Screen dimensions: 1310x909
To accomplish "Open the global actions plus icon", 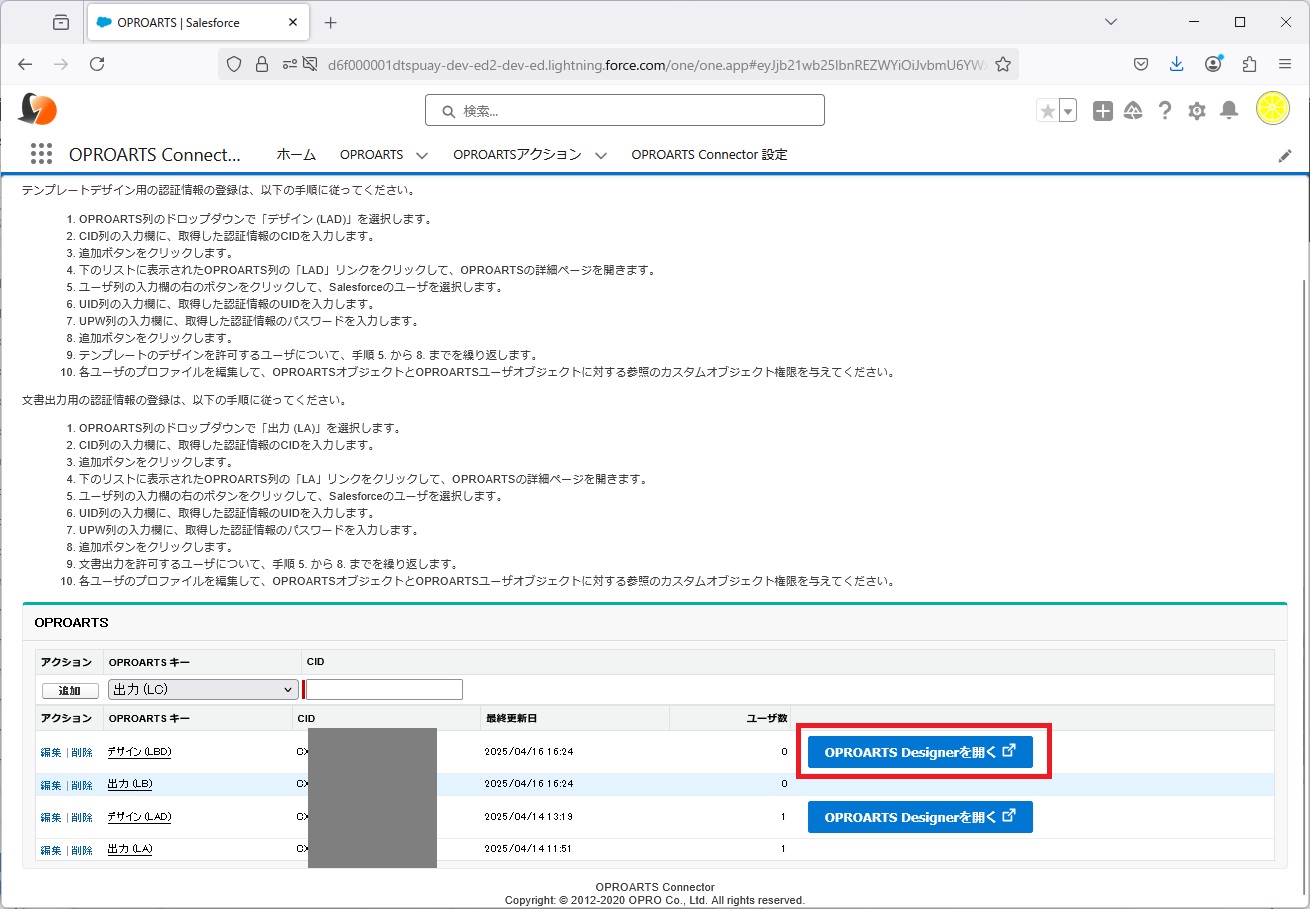I will point(1102,111).
